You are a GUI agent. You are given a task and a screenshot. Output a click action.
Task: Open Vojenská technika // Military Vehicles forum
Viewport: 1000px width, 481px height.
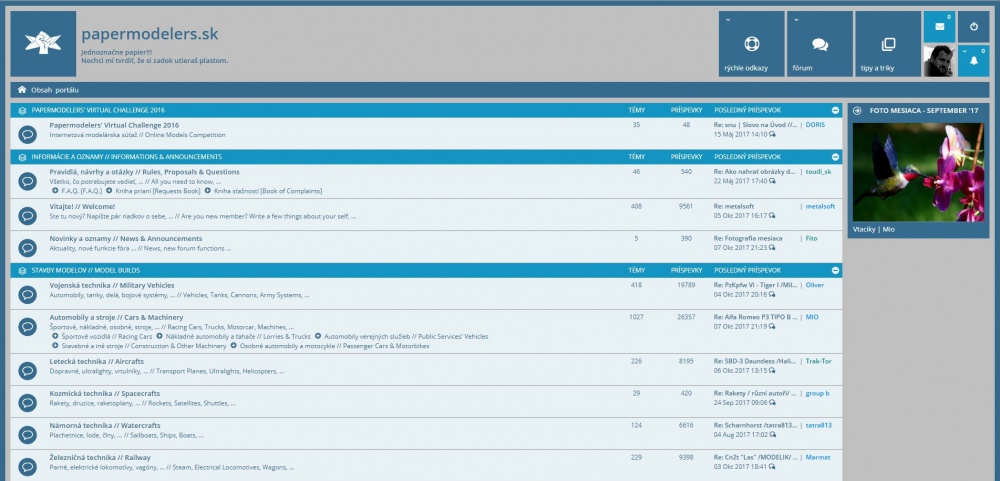point(112,285)
